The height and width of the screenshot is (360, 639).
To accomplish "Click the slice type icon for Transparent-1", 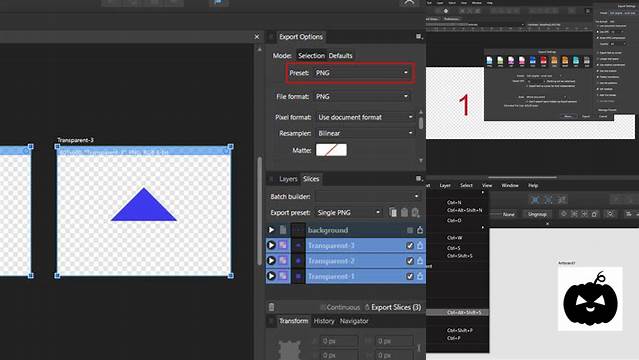I will (x=283, y=276).
